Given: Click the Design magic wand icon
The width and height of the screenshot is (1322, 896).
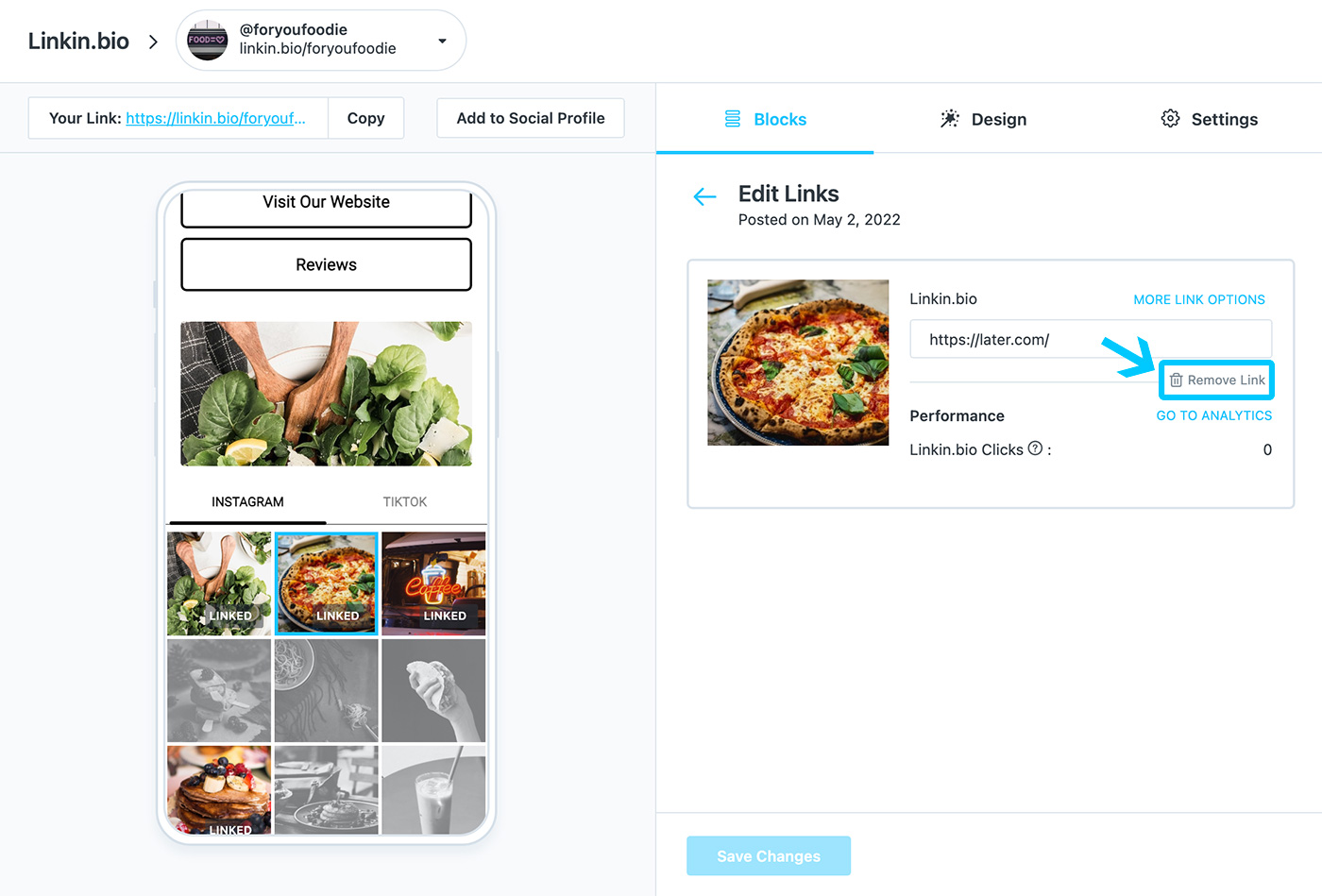Looking at the screenshot, I should coord(950,119).
